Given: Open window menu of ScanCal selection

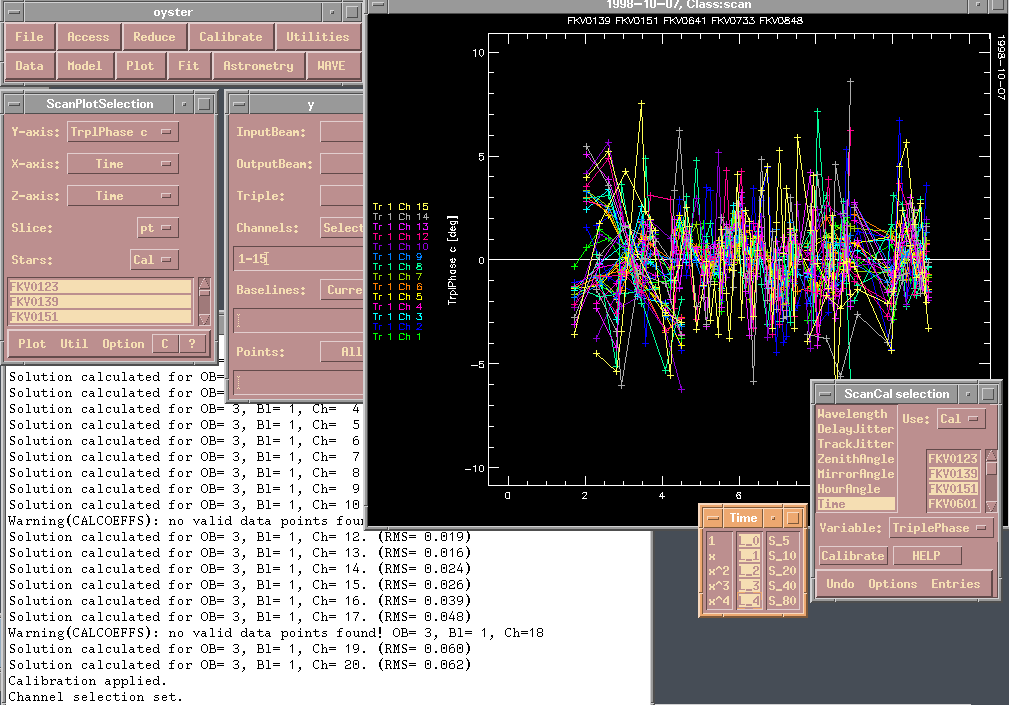Looking at the screenshot, I should tap(826, 394).
